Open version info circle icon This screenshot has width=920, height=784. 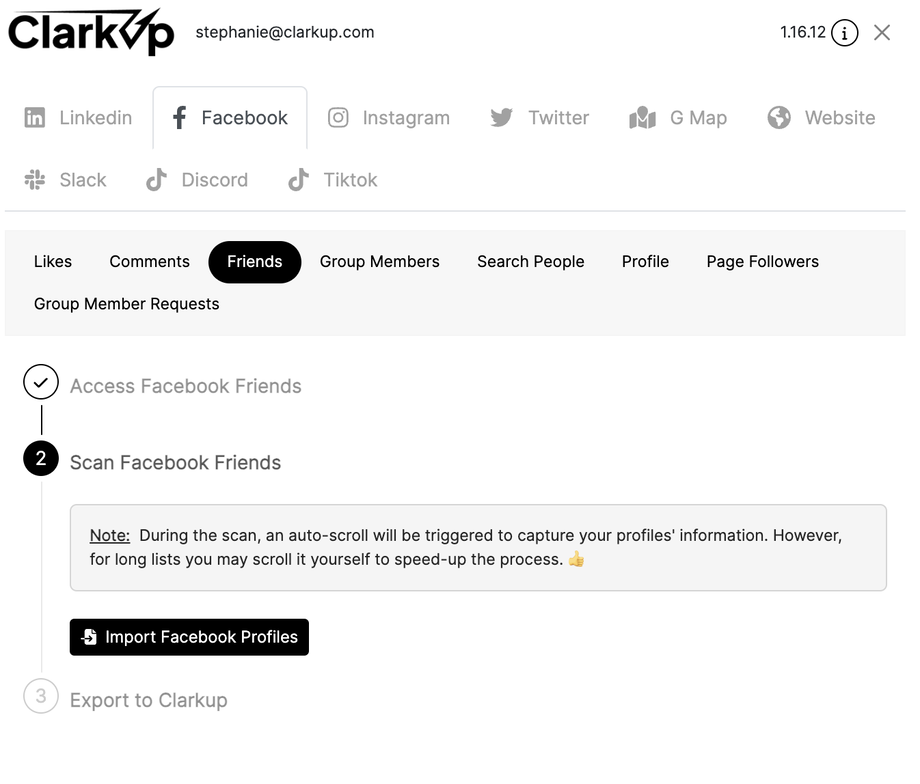point(845,33)
